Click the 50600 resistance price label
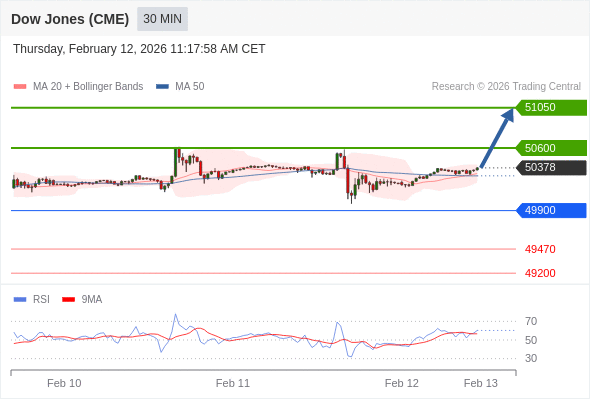The width and height of the screenshot is (590, 400). pos(551,148)
